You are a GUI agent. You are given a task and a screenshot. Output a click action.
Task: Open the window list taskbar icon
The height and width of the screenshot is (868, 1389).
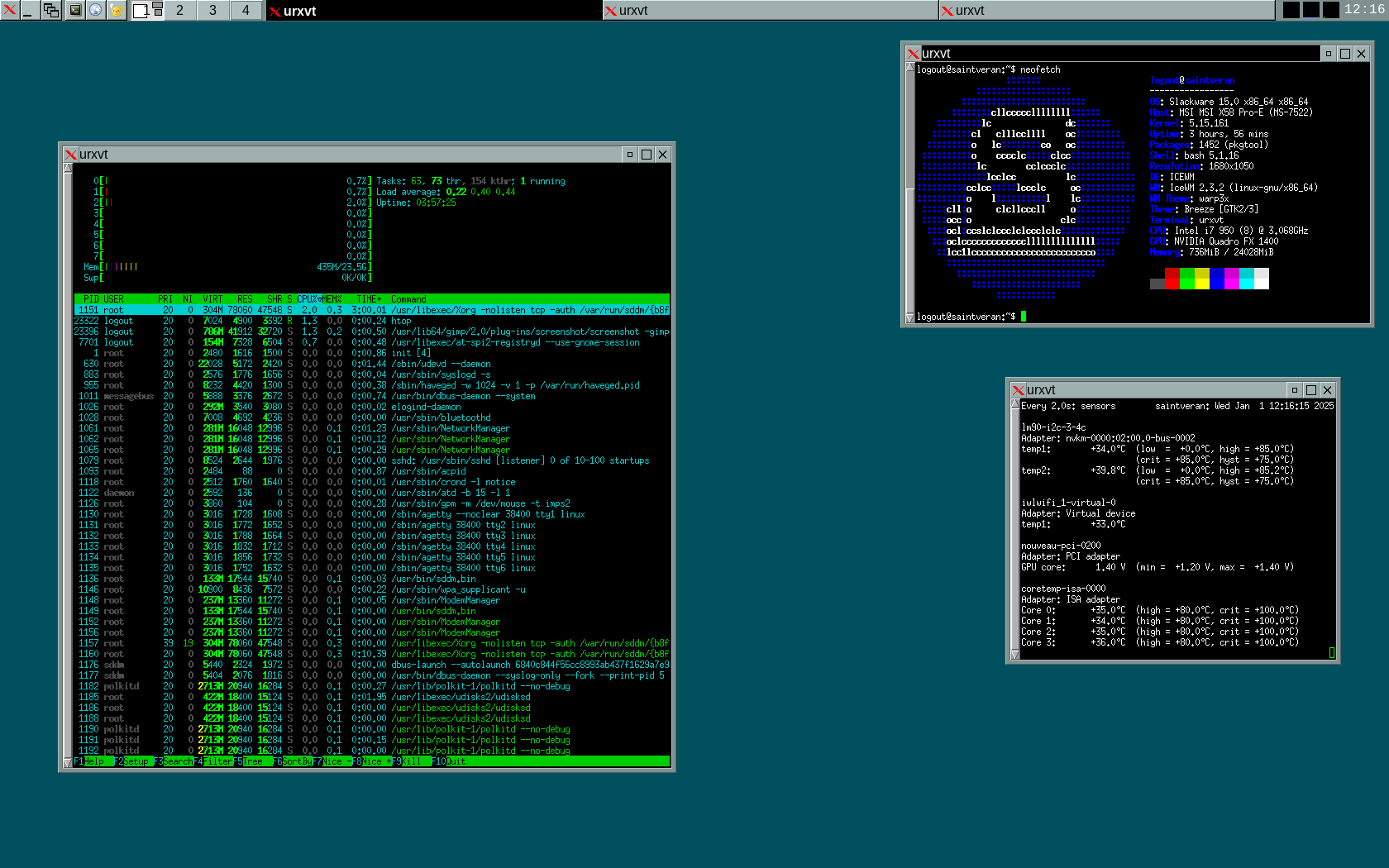(51, 10)
